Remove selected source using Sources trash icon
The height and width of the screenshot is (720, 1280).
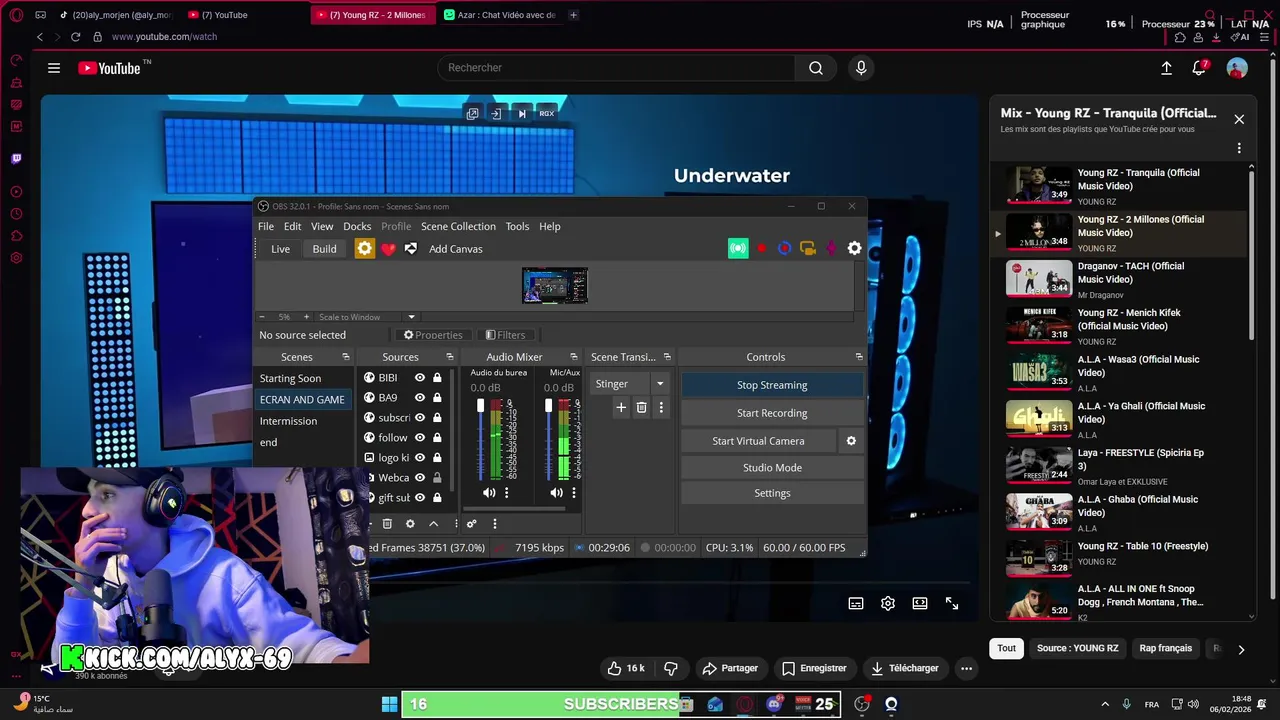tap(387, 523)
